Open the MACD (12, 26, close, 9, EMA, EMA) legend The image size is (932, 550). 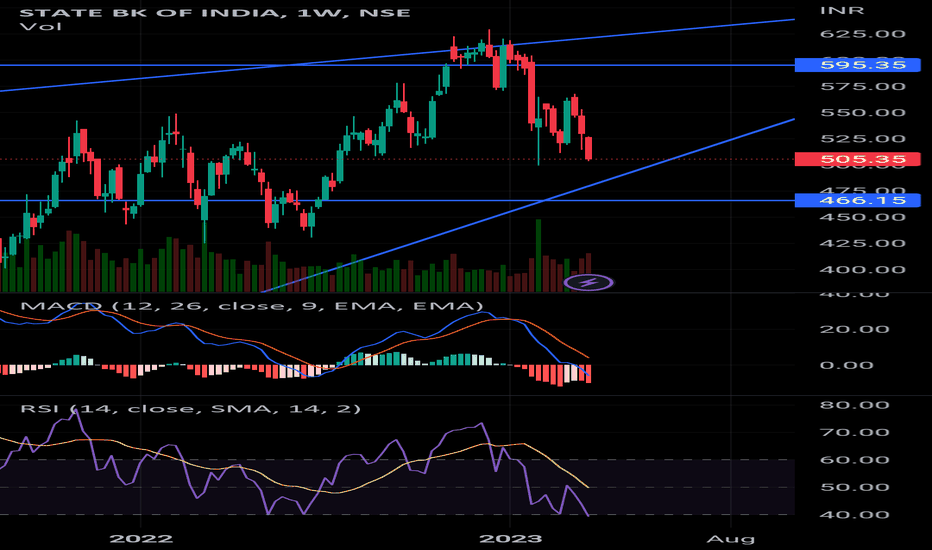pyautogui.click(x=251, y=306)
